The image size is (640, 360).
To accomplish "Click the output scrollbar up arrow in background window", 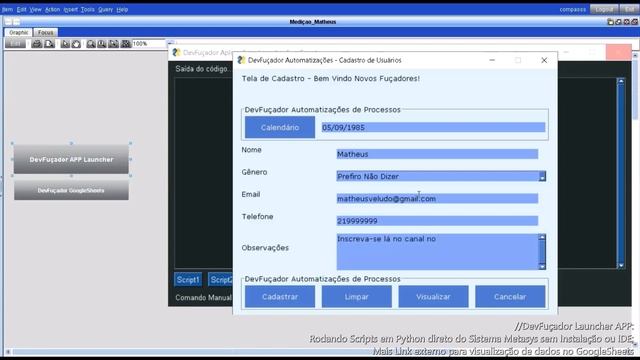I will pyautogui.click(x=621, y=81).
